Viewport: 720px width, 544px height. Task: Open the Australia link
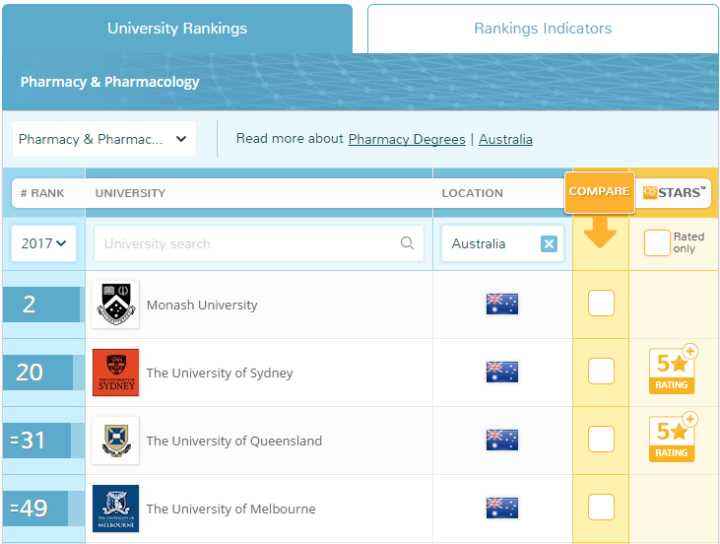click(x=506, y=139)
